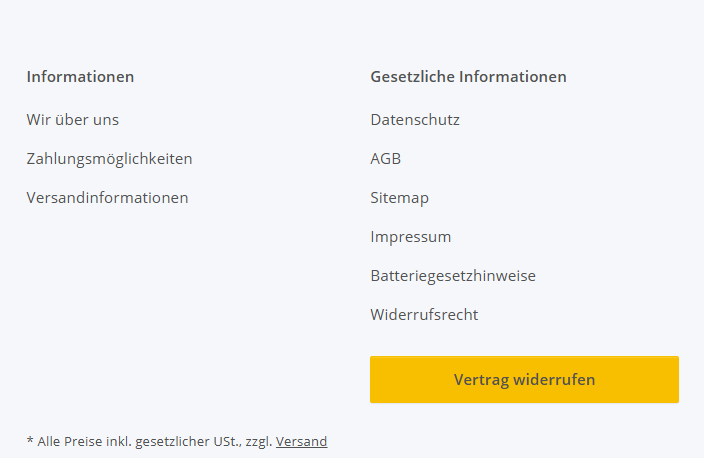Choose Zahlungsmöglichkeiten from the Informationen list

109,159
